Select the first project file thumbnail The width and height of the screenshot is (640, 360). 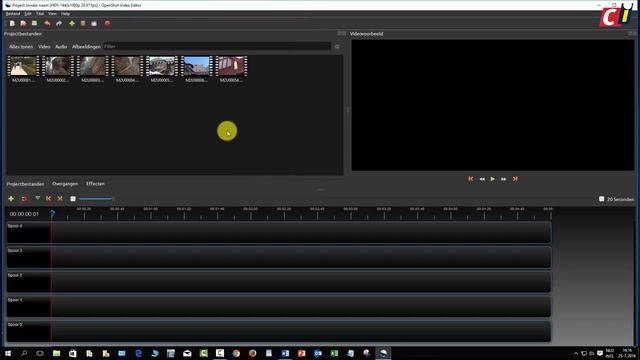point(23,69)
